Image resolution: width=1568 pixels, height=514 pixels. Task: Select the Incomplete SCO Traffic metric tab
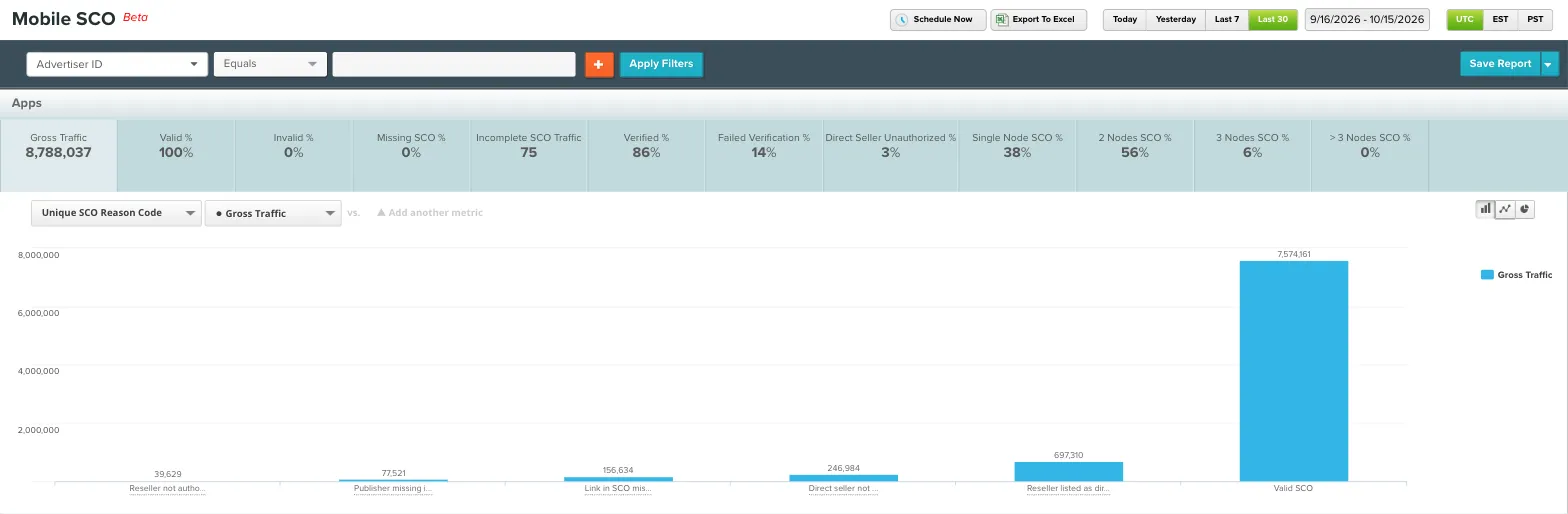click(x=528, y=155)
